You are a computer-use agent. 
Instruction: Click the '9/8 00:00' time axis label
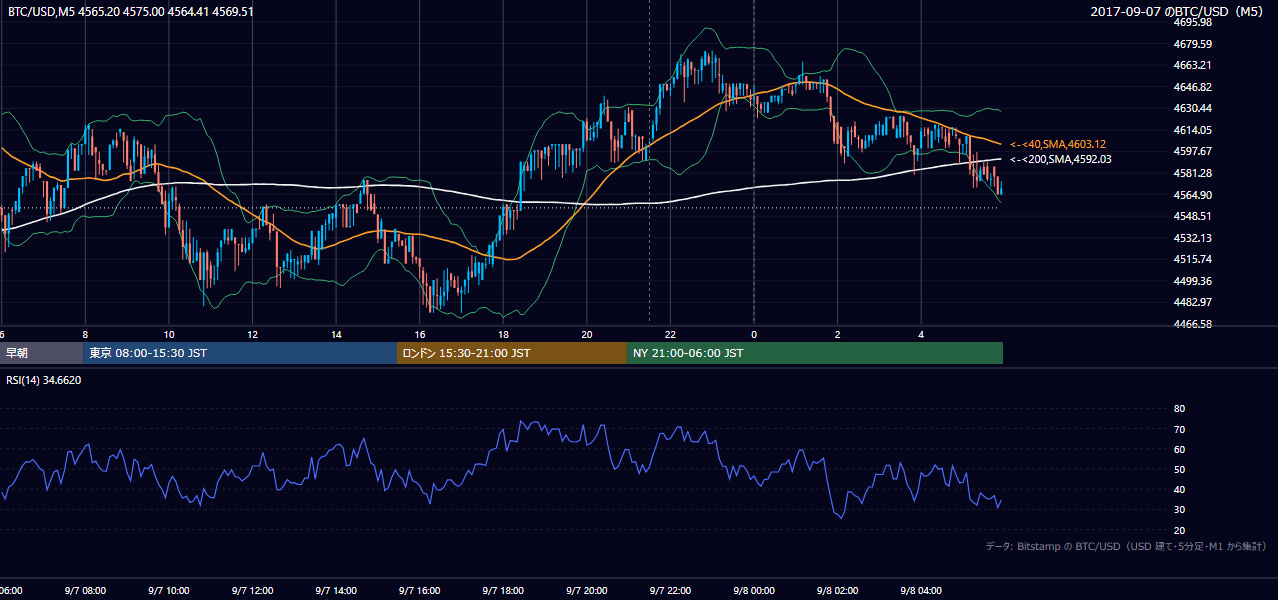click(x=754, y=591)
